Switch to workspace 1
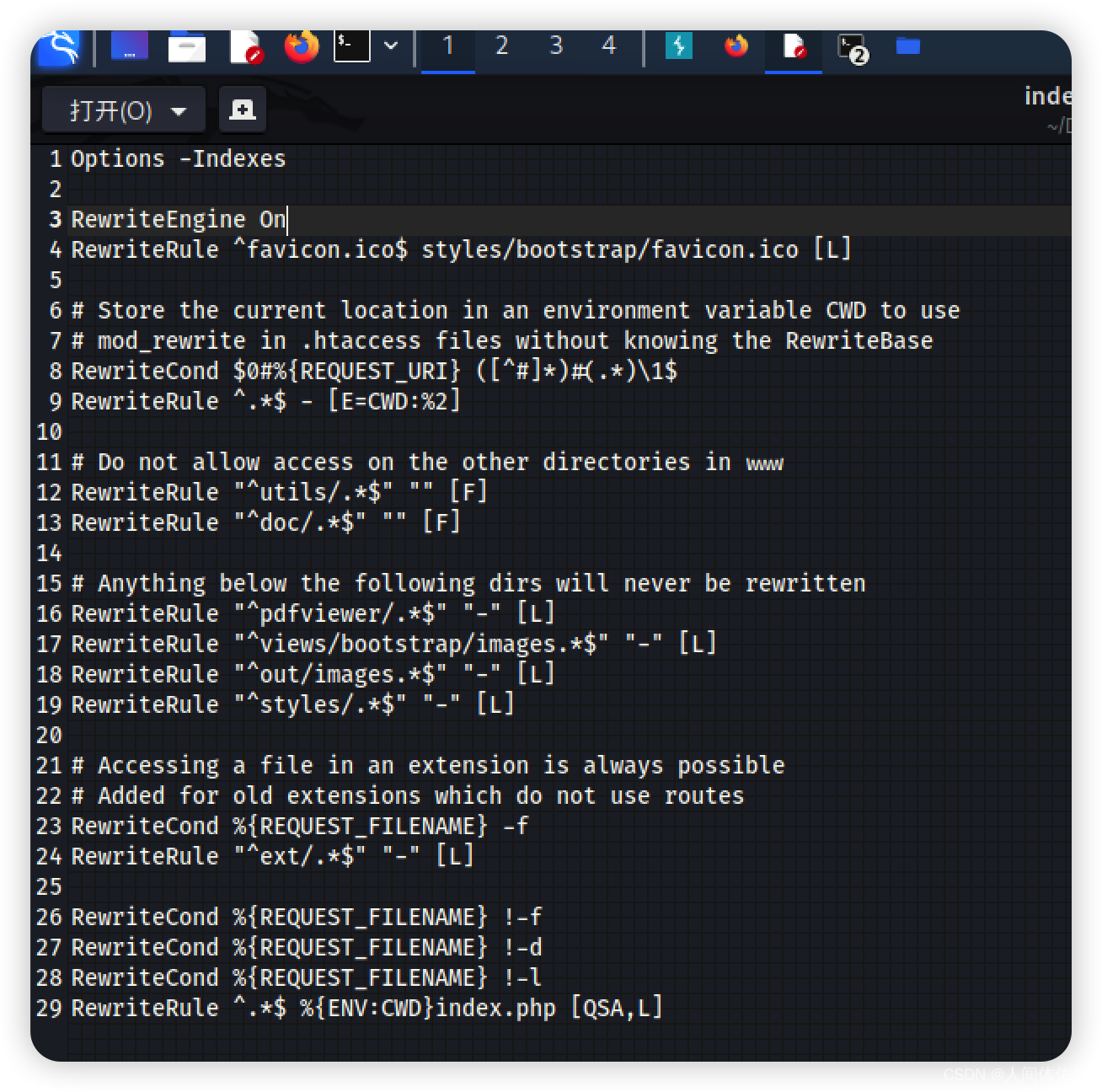 (x=447, y=45)
